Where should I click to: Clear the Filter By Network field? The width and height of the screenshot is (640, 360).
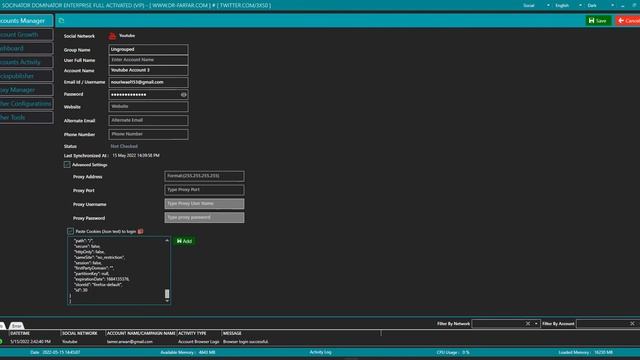tap(528, 324)
